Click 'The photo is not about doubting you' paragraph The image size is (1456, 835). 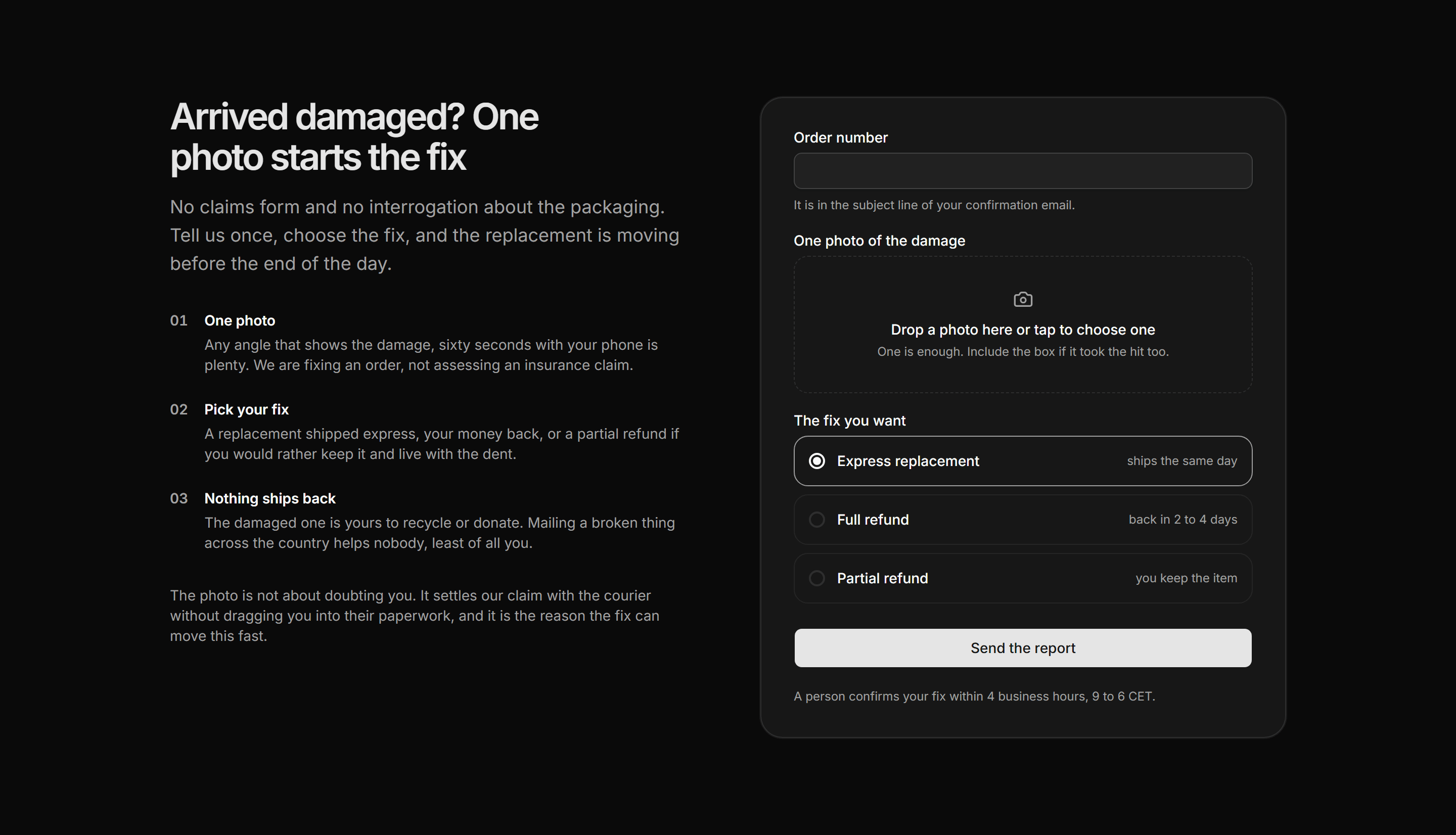[414, 616]
